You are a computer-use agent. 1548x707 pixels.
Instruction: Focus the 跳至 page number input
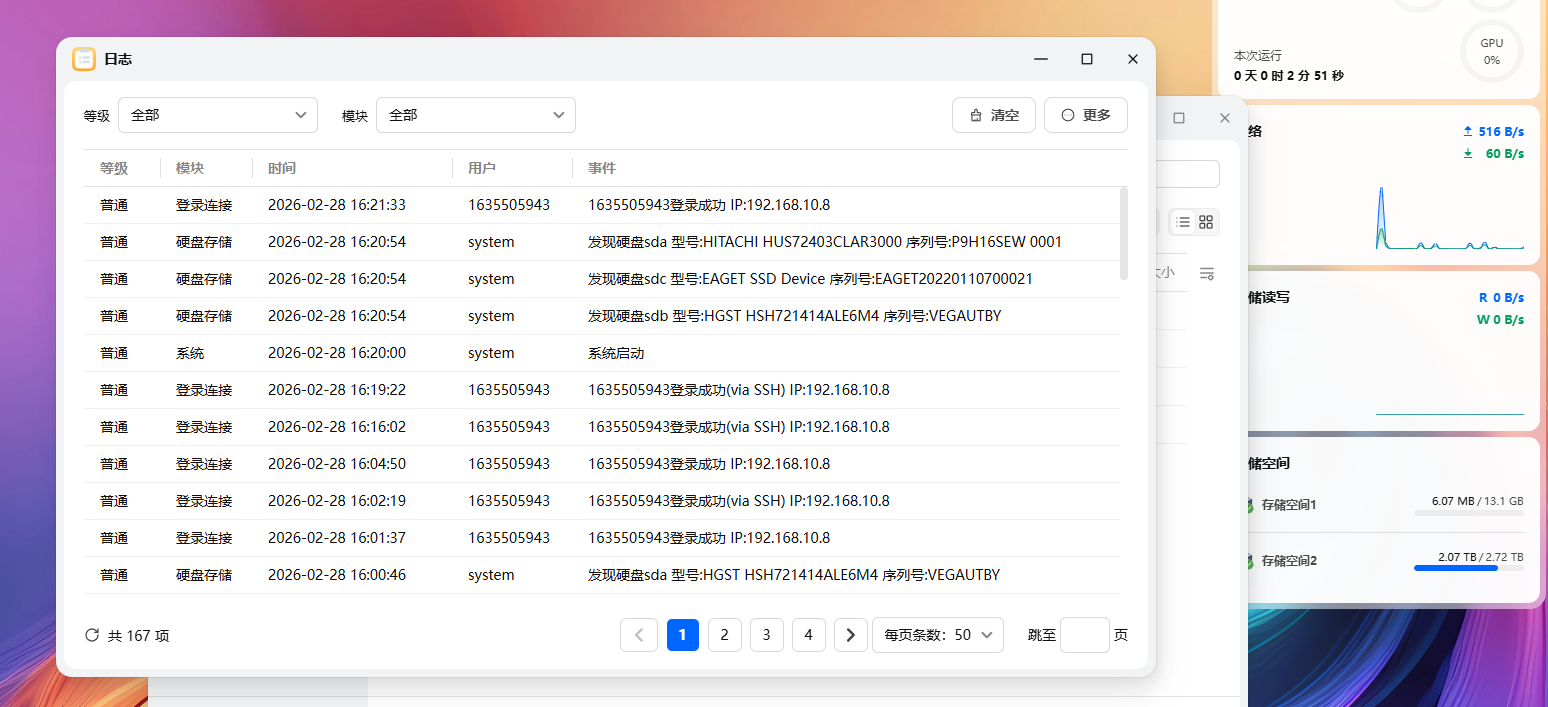[1085, 635]
